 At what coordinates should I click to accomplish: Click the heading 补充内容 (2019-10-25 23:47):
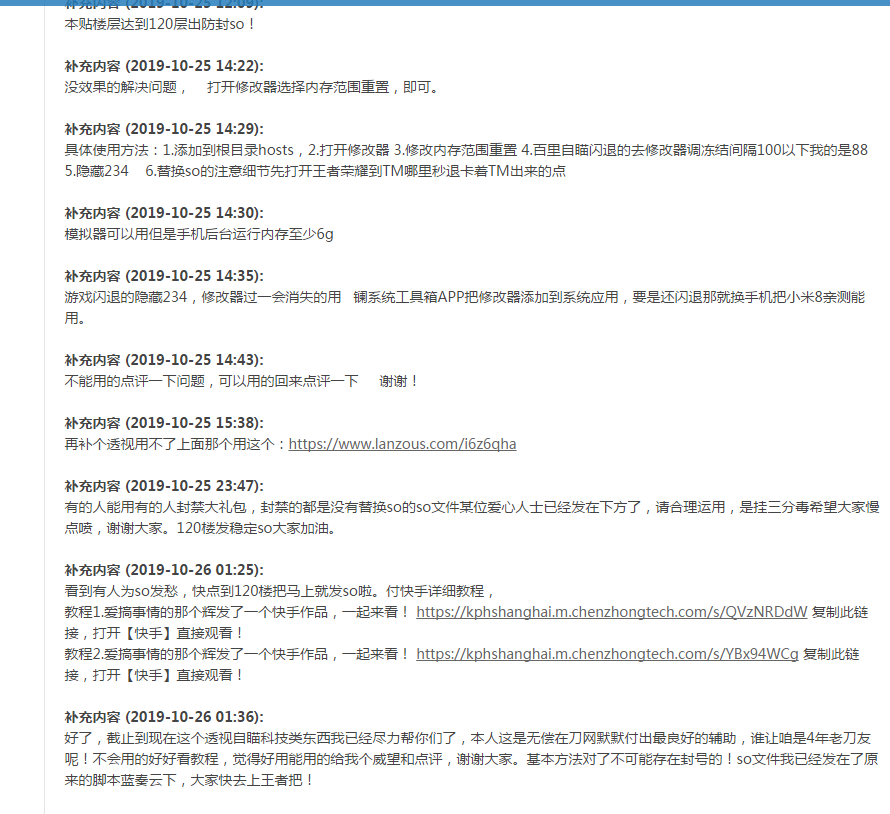coord(164,486)
